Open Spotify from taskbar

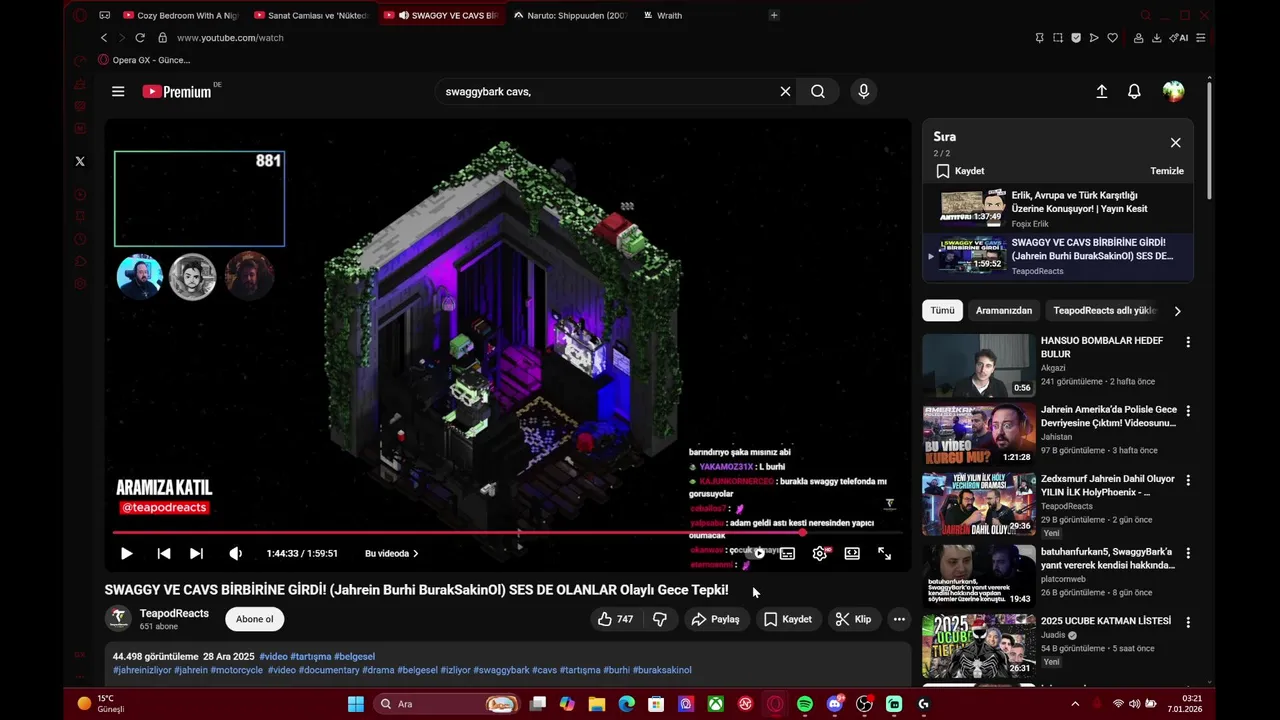[805, 704]
